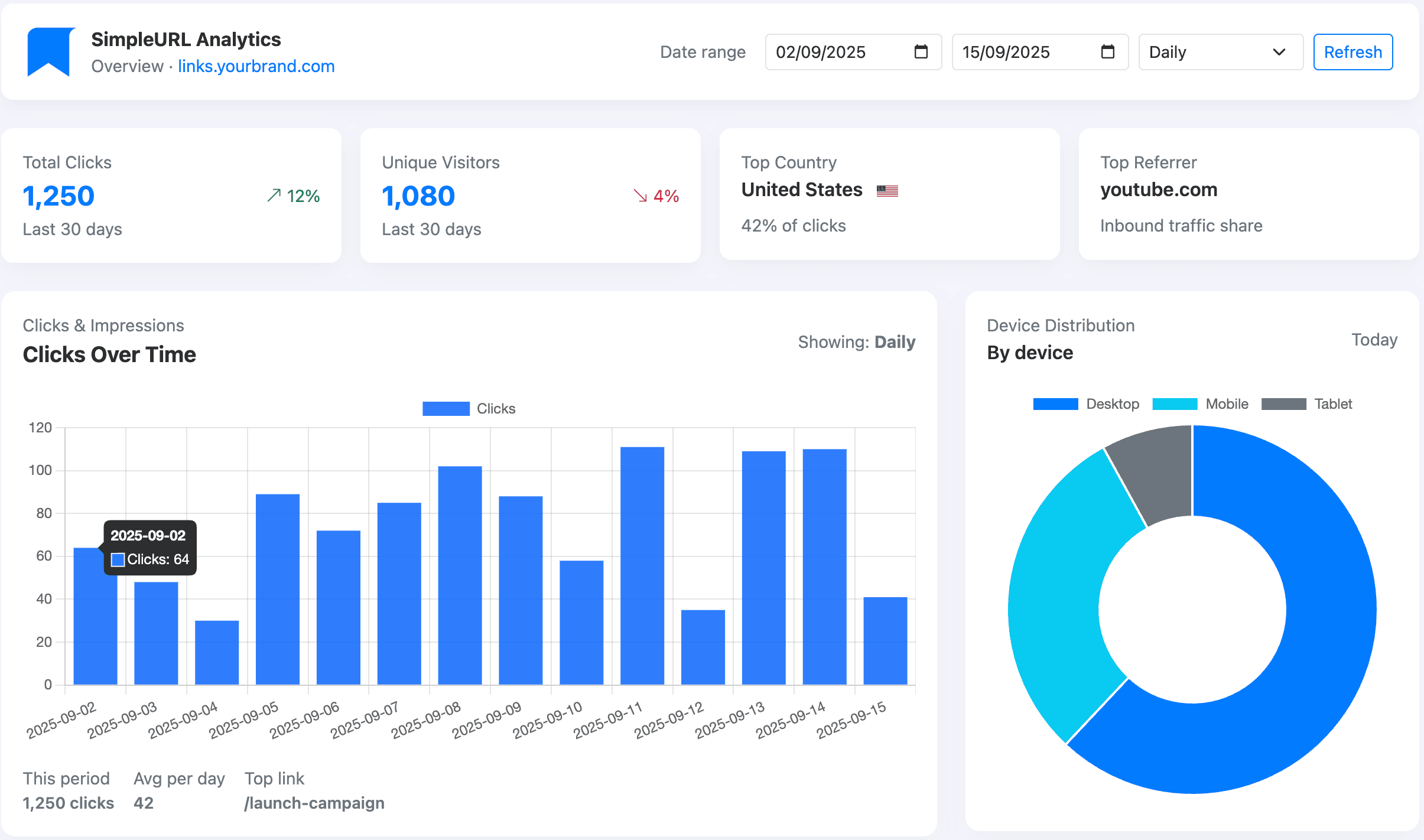
Task: Open the start date calendar picker icon
Action: pos(921,52)
